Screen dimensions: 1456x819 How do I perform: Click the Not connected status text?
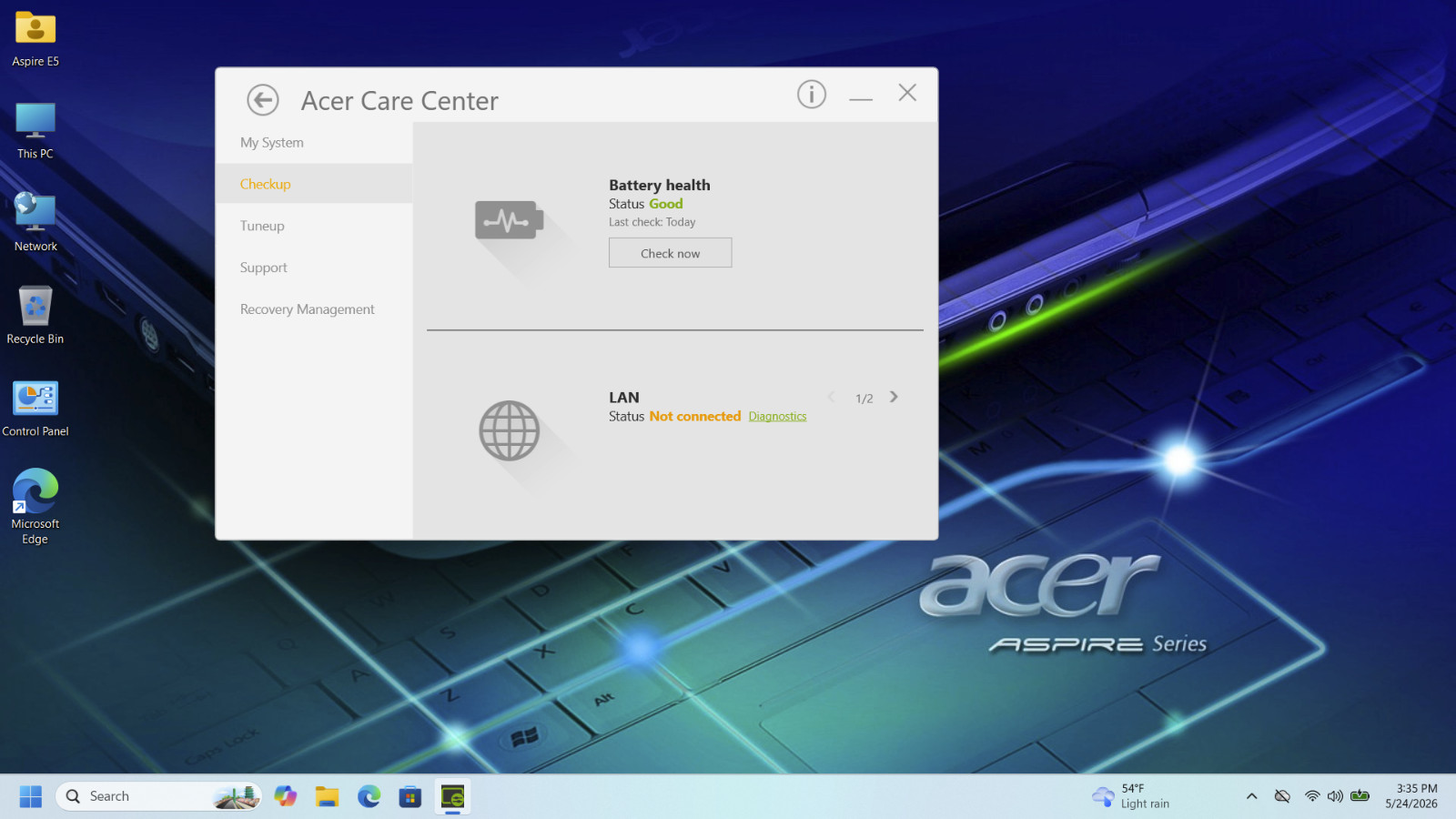point(695,417)
